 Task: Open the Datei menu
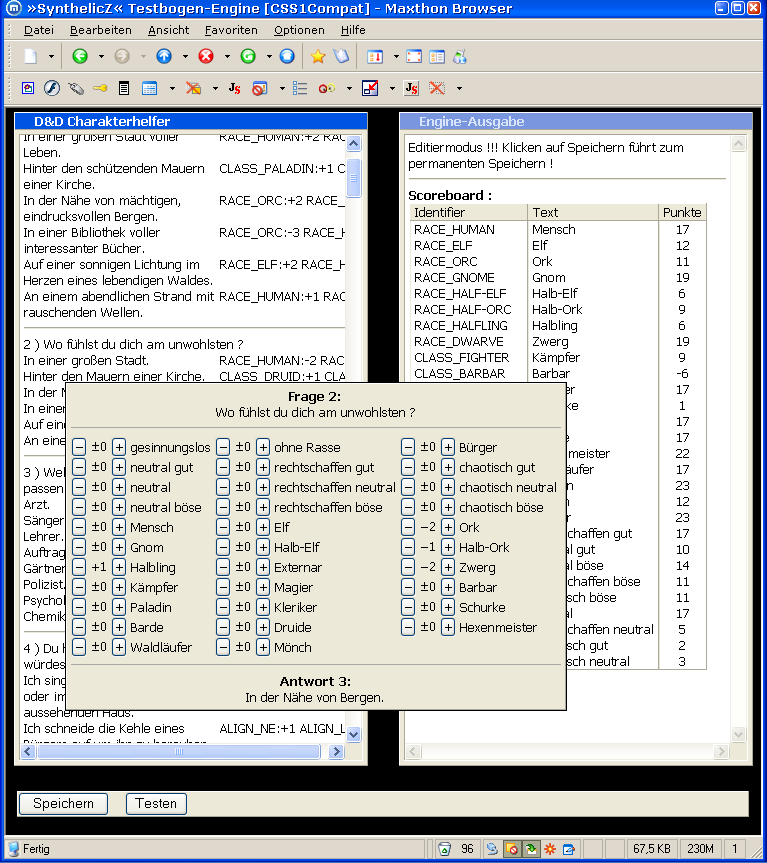[39, 30]
